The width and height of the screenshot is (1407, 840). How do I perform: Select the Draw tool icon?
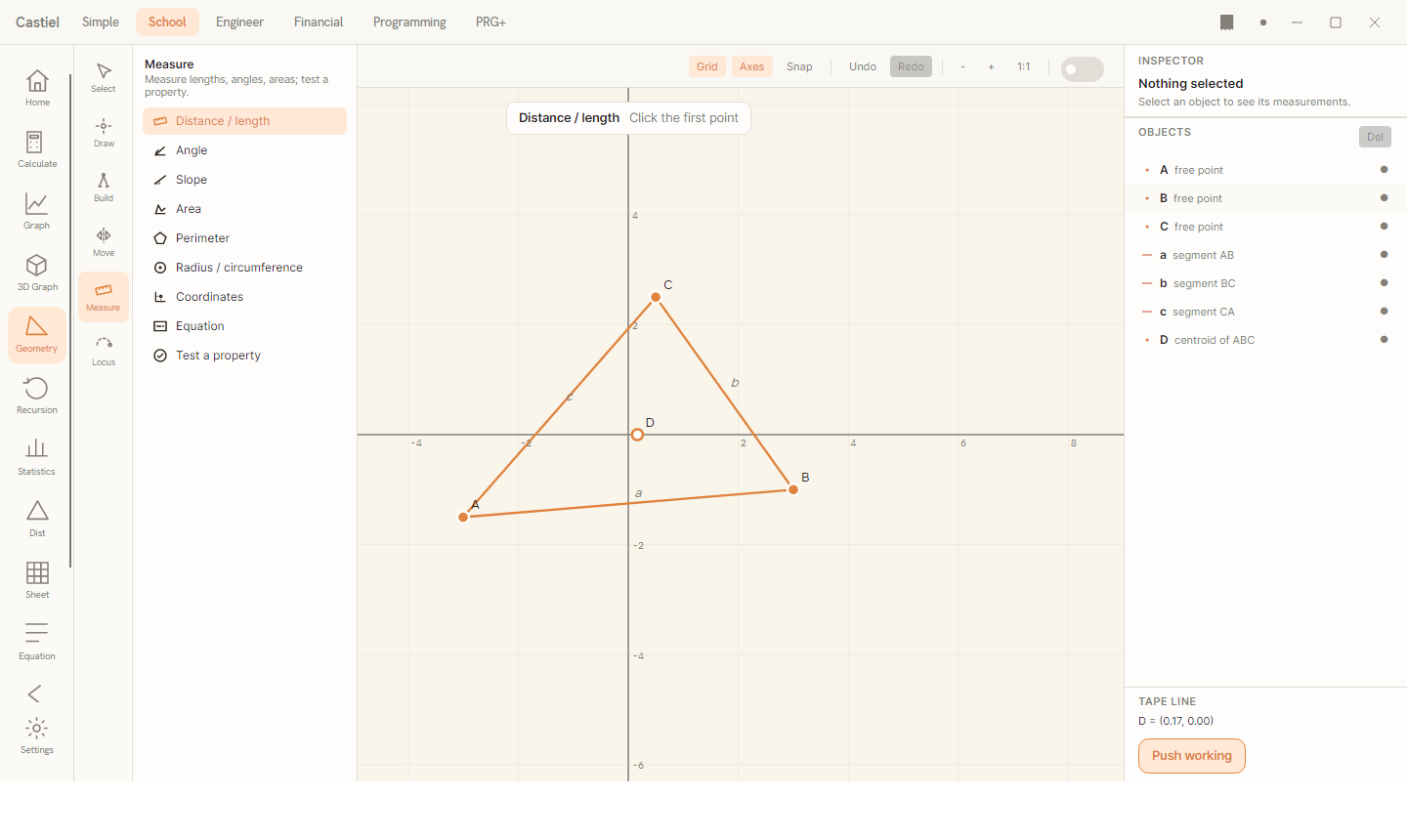(x=104, y=132)
